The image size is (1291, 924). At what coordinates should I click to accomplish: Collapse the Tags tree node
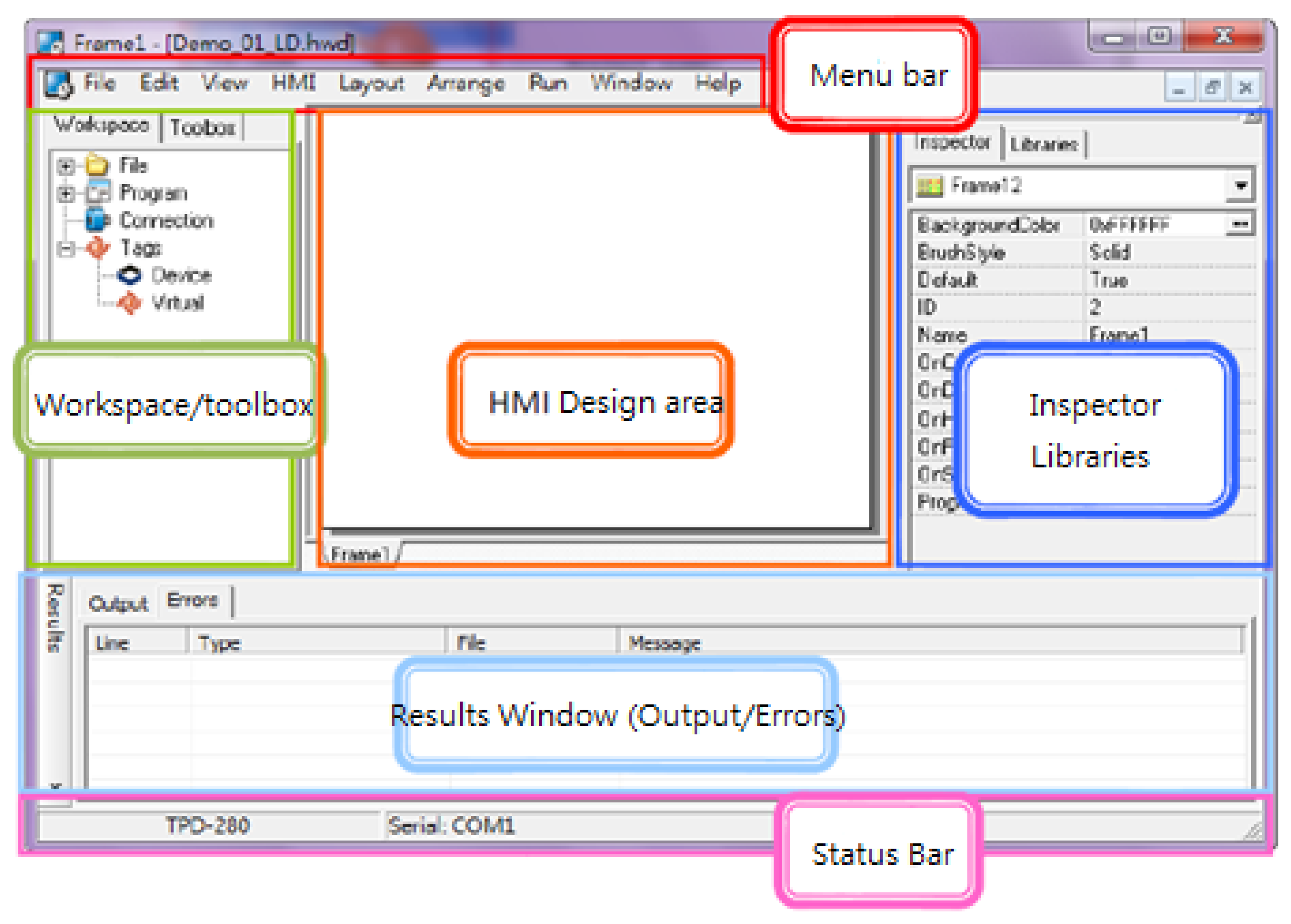pos(66,249)
